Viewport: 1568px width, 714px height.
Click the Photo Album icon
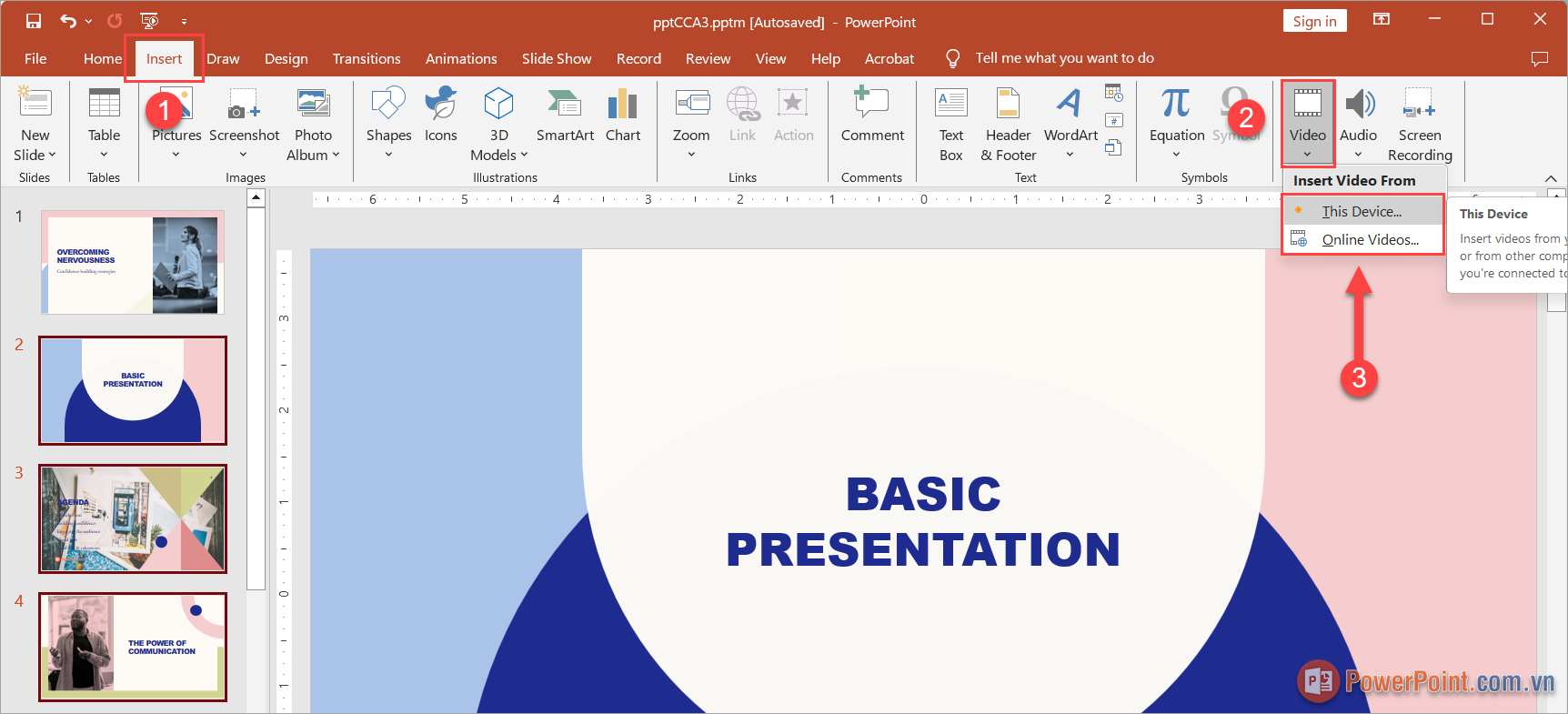click(x=314, y=103)
